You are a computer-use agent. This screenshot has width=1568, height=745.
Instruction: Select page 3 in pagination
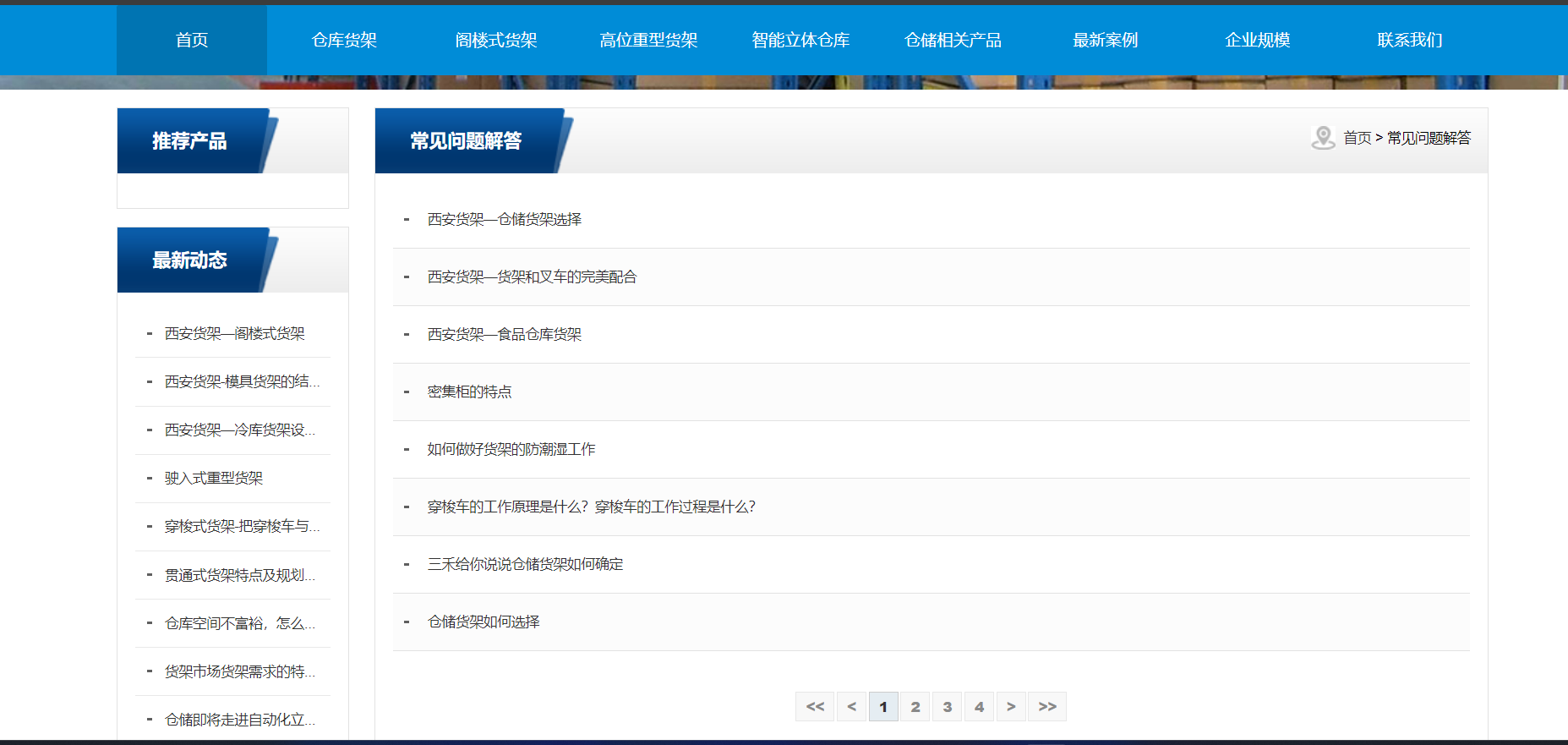click(948, 707)
